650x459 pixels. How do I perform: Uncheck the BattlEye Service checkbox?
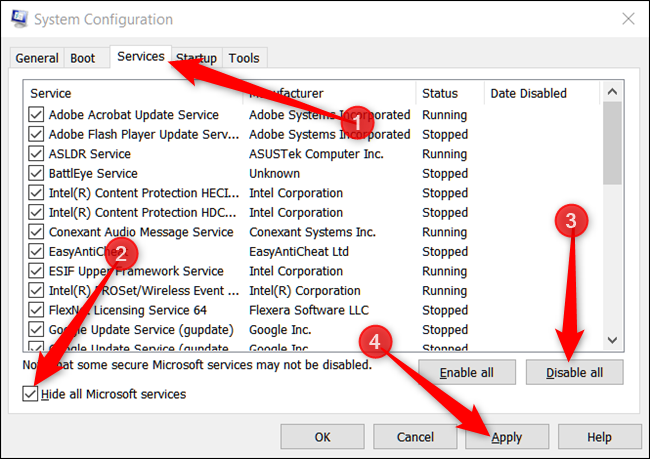point(36,173)
